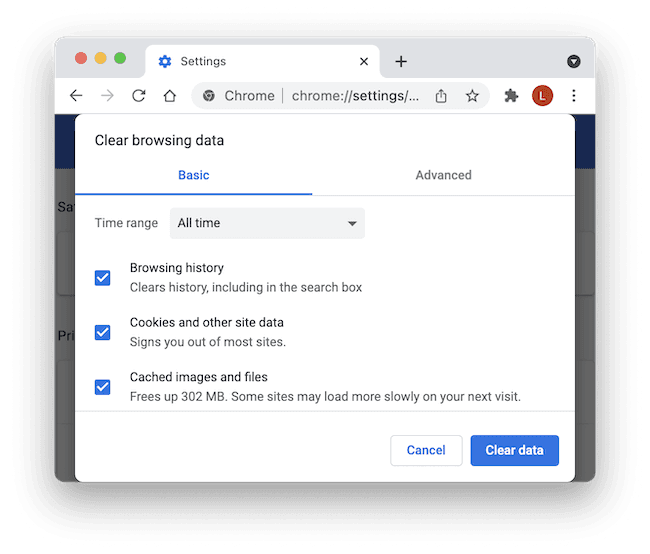The width and height of the screenshot is (650, 554).
Task: Click 'Clears history, including in the search box'
Action: tap(246, 287)
